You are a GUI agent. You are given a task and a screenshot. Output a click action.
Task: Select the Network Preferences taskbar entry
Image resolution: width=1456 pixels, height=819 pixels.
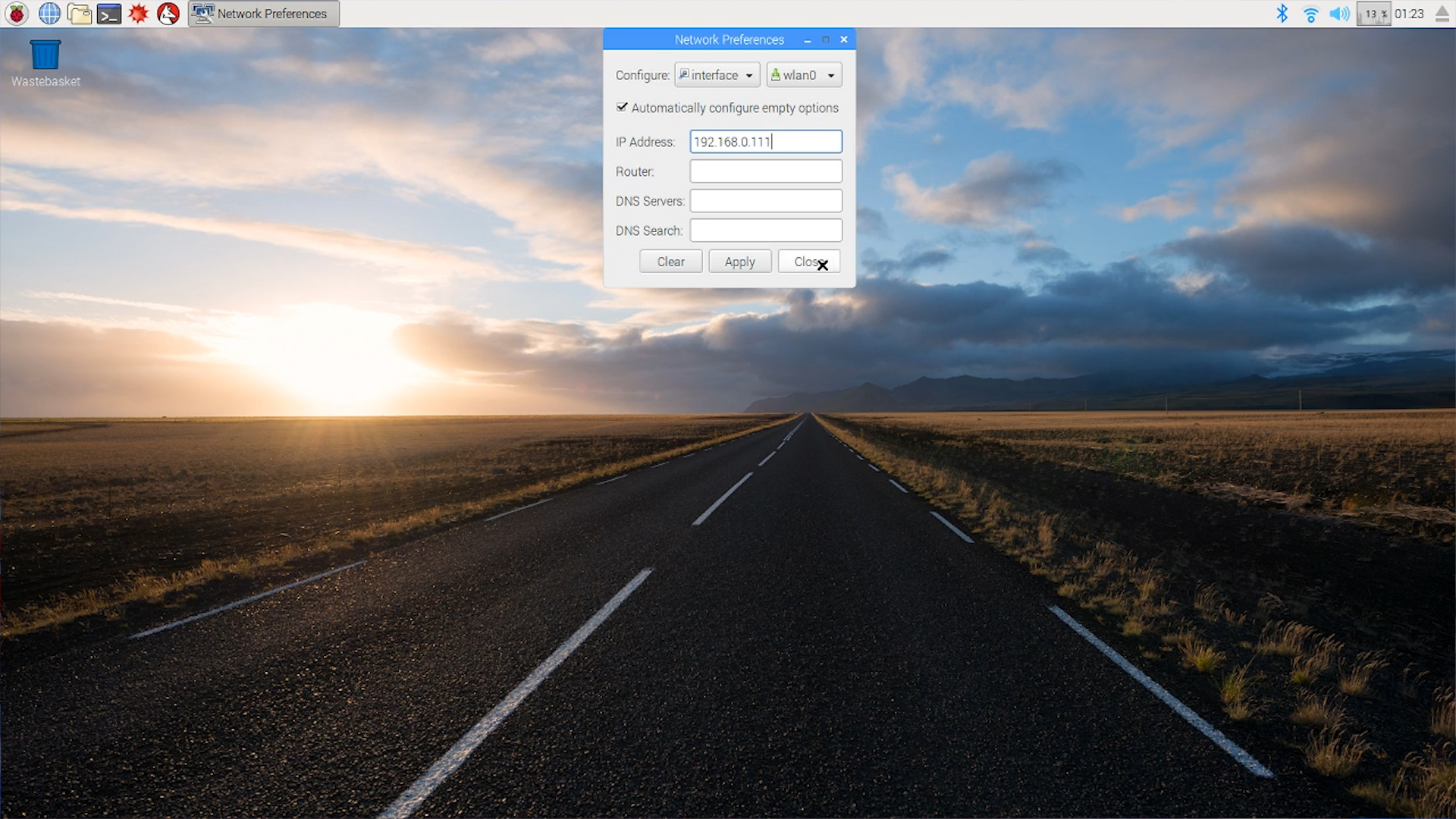click(264, 14)
